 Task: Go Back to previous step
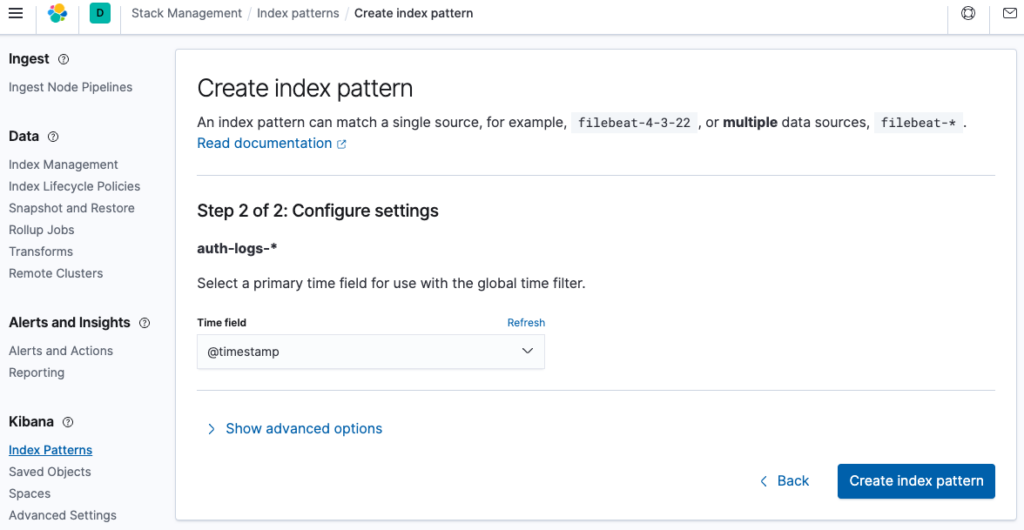click(784, 481)
